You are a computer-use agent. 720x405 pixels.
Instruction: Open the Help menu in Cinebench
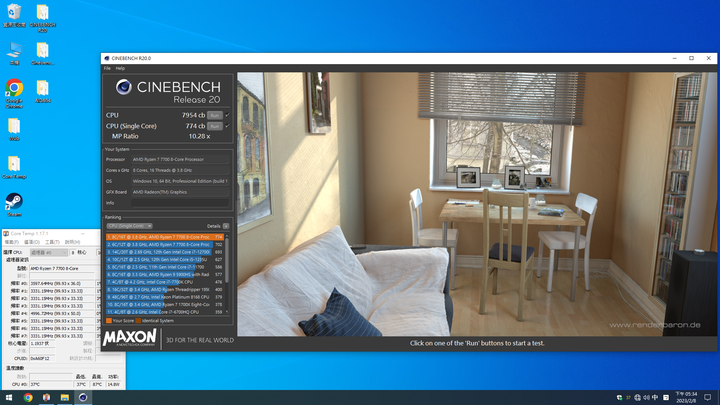tap(120, 68)
